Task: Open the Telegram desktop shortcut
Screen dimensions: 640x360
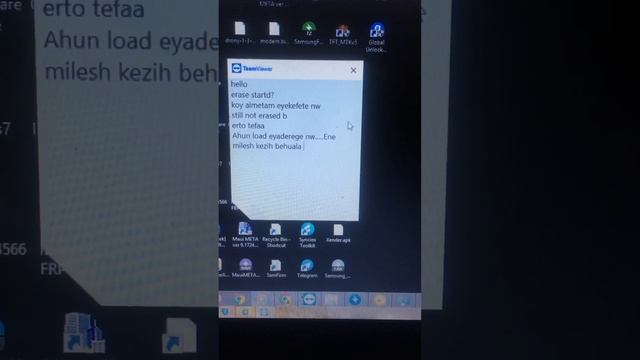Action: click(x=307, y=268)
